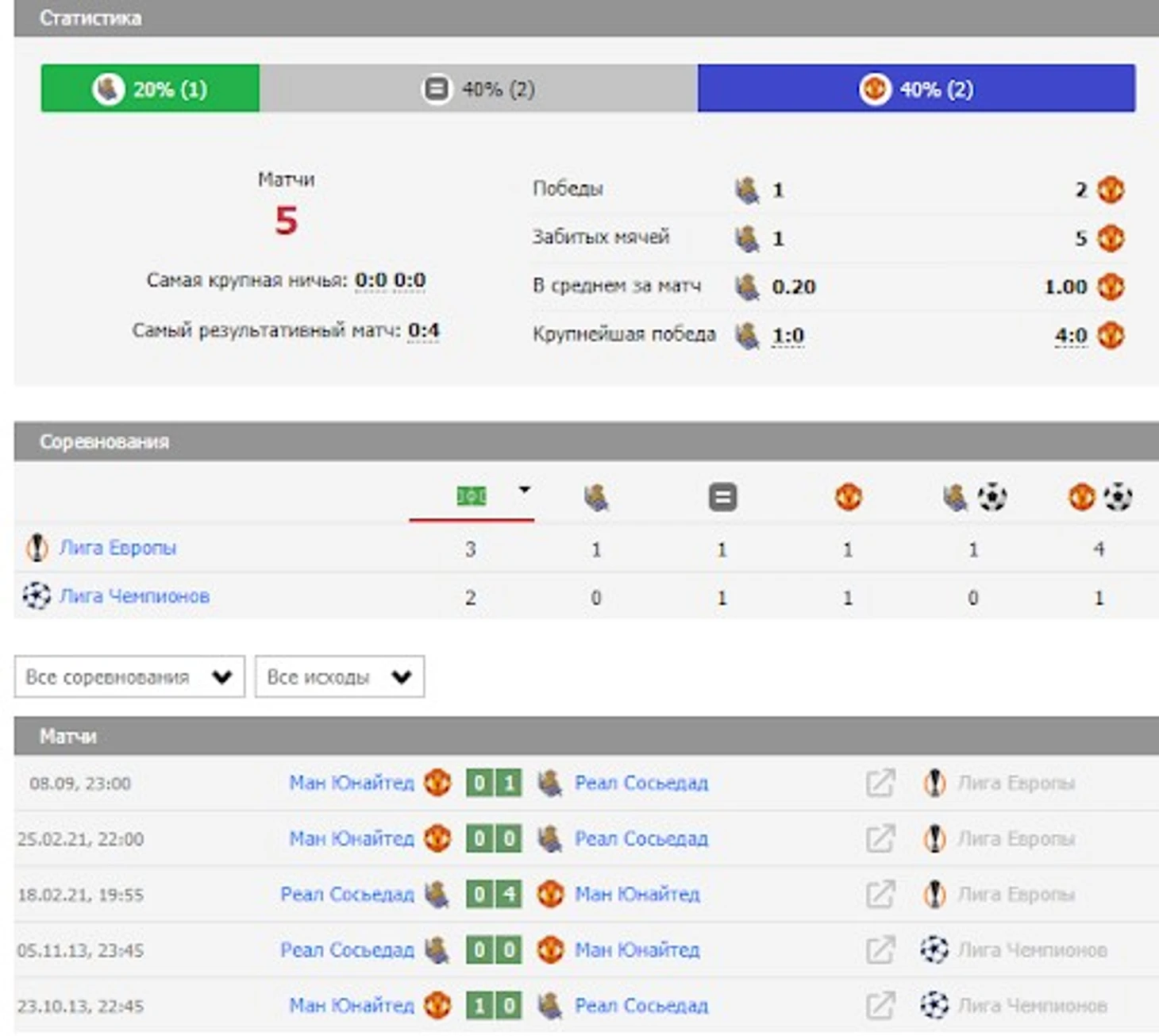1159x1036 pixels.
Task: Open Ман Юнайтед link in 08.09 match
Action: click(352, 783)
